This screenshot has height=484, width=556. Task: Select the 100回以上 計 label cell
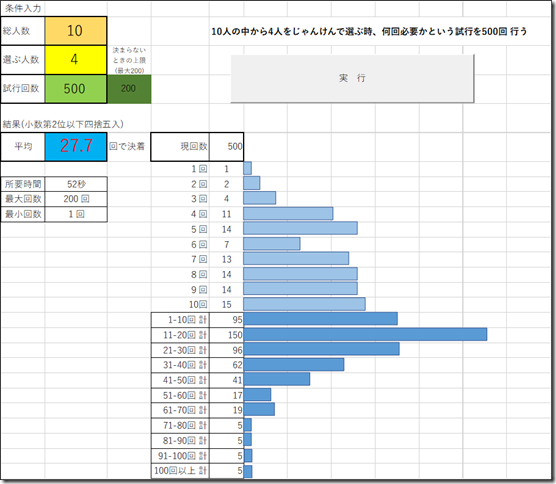[180, 471]
